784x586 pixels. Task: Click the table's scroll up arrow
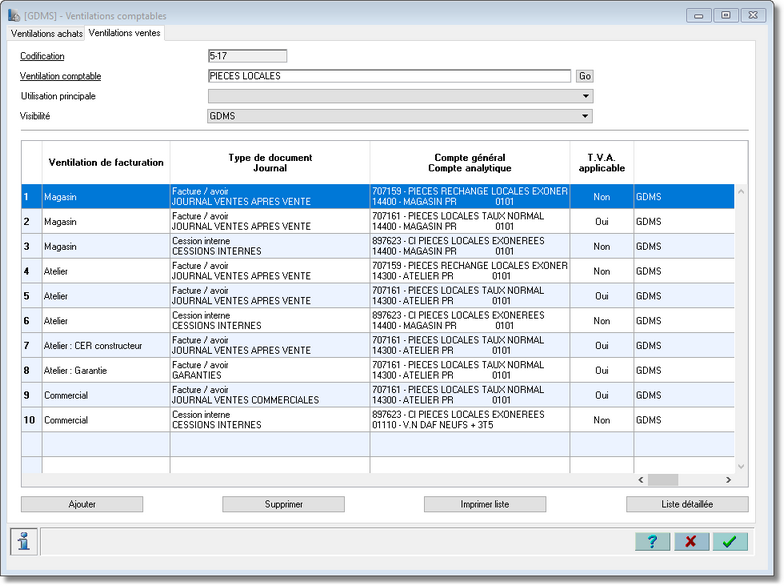pyautogui.click(x=741, y=192)
